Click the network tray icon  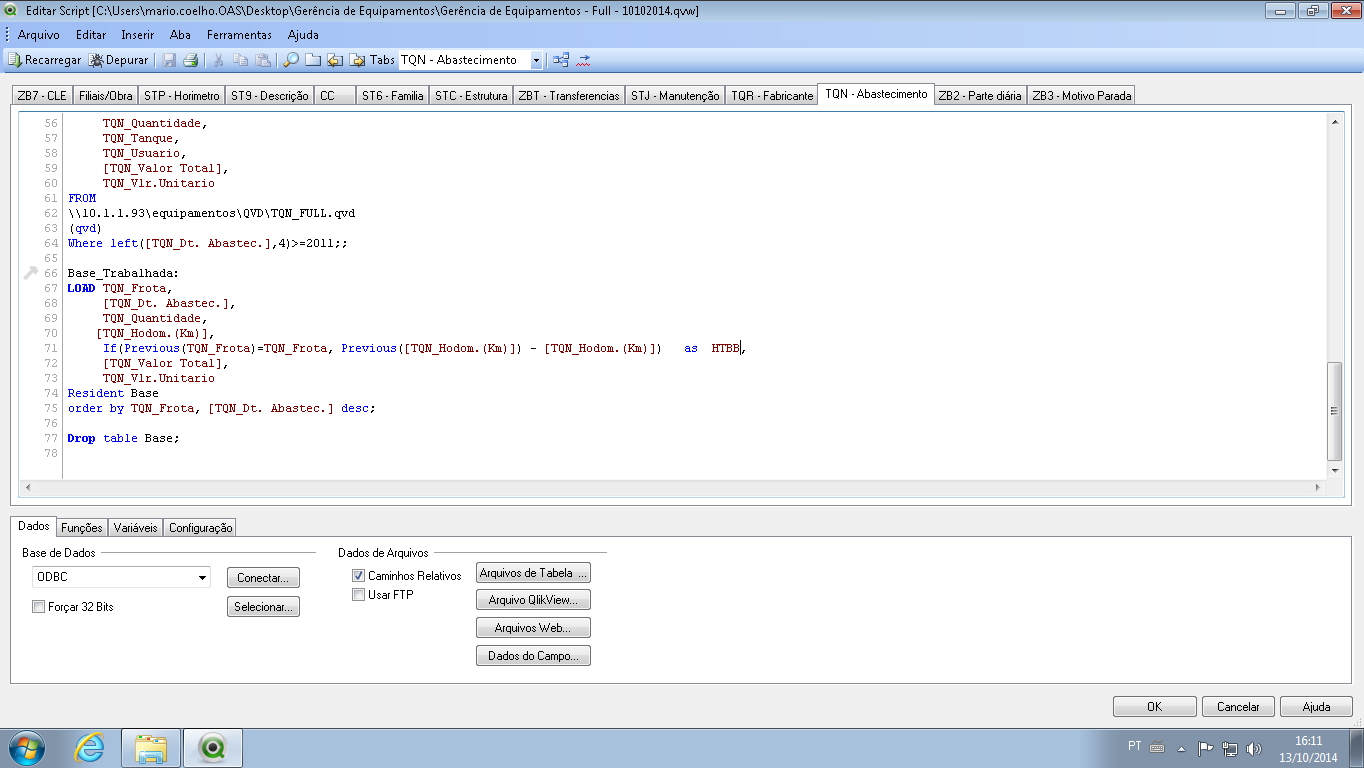(1230, 748)
